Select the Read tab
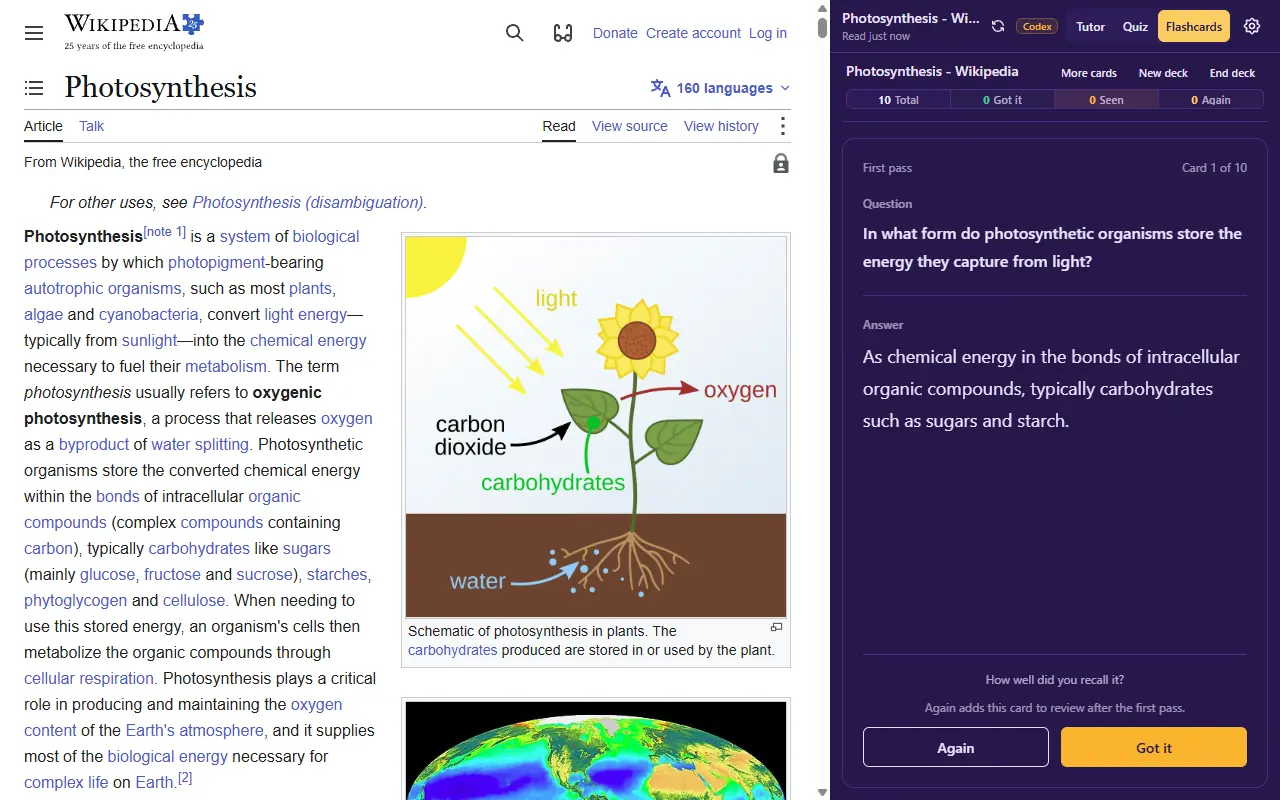The height and width of the screenshot is (800, 1280). point(559,126)
